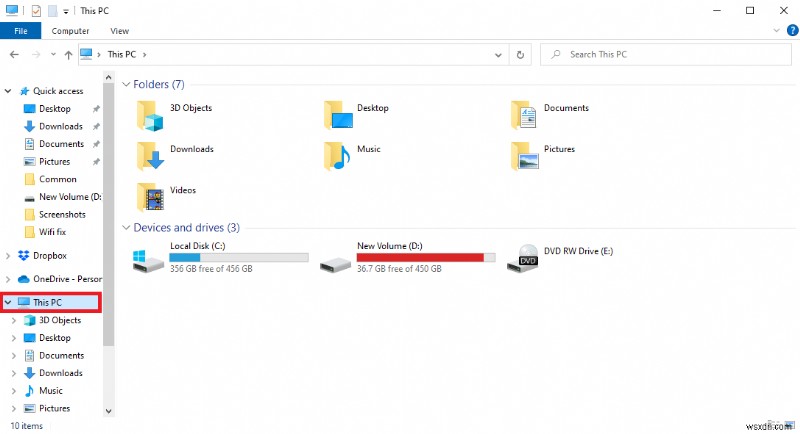The width and height of the screenshot is (800, 434).
Task: Click the system menu icon in title bar
Action: (12, 10)
